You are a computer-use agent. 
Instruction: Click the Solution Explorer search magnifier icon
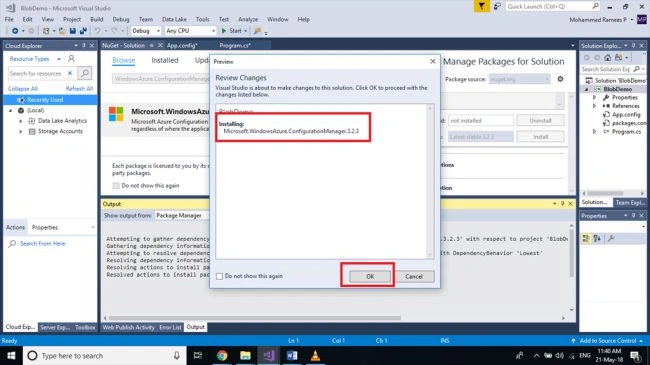point(637,69)
